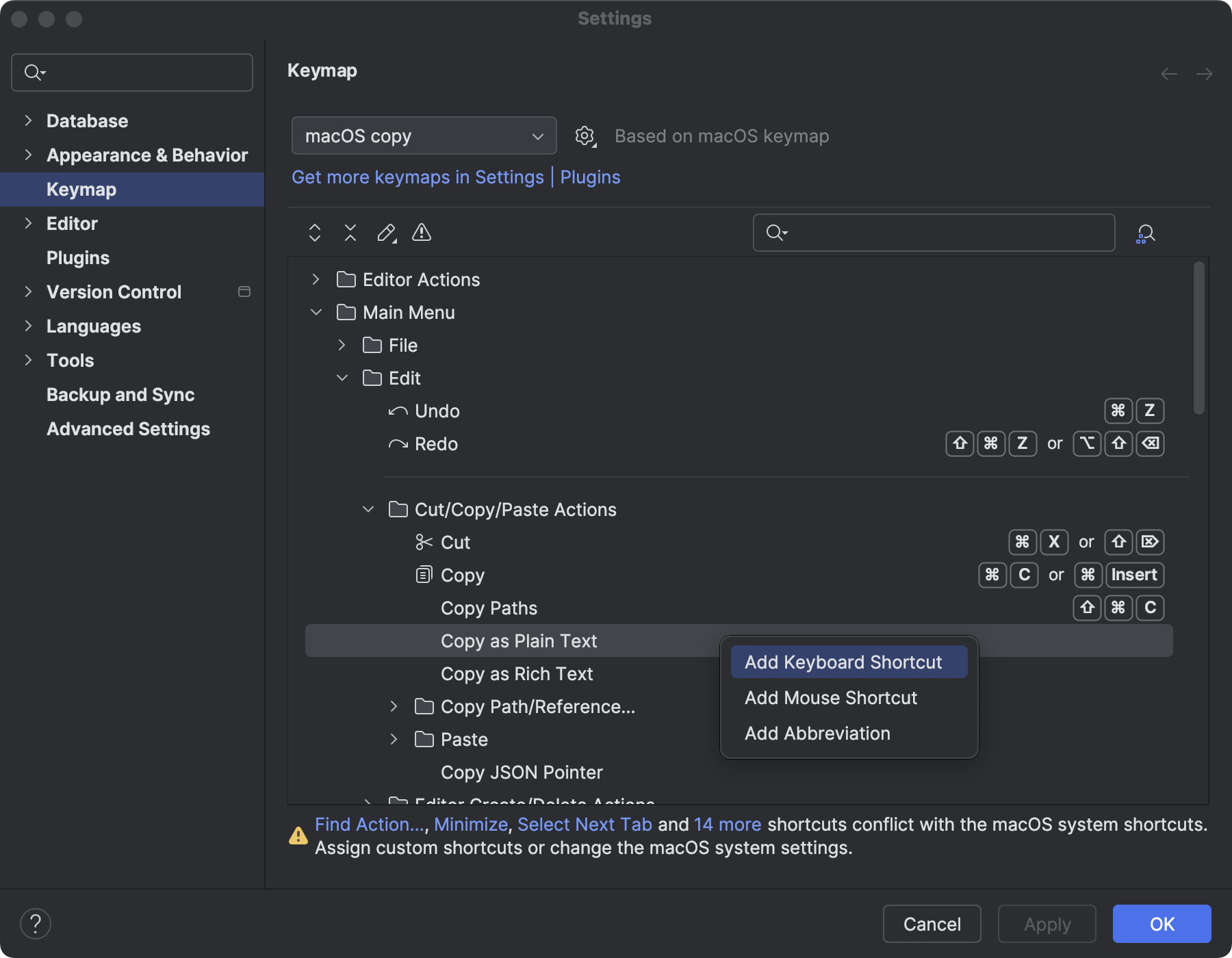Confirm settings with the OK button
The width and height of the screenshot is (1232, 958).
click(x=1161, y=924)
